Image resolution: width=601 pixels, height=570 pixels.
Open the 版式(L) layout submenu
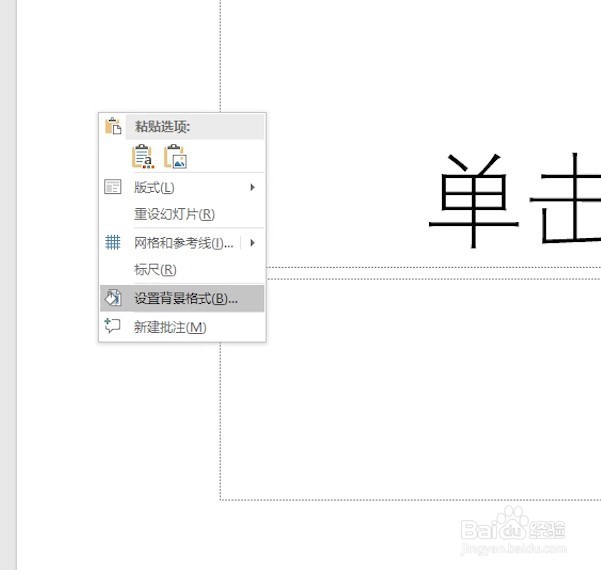pos(182,187)
